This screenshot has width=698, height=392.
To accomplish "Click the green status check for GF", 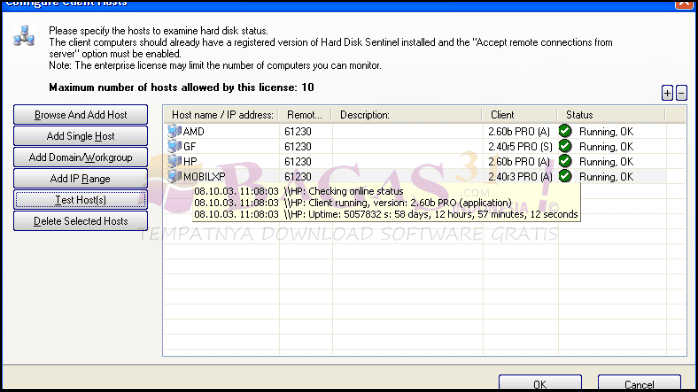I will [565, 146].
